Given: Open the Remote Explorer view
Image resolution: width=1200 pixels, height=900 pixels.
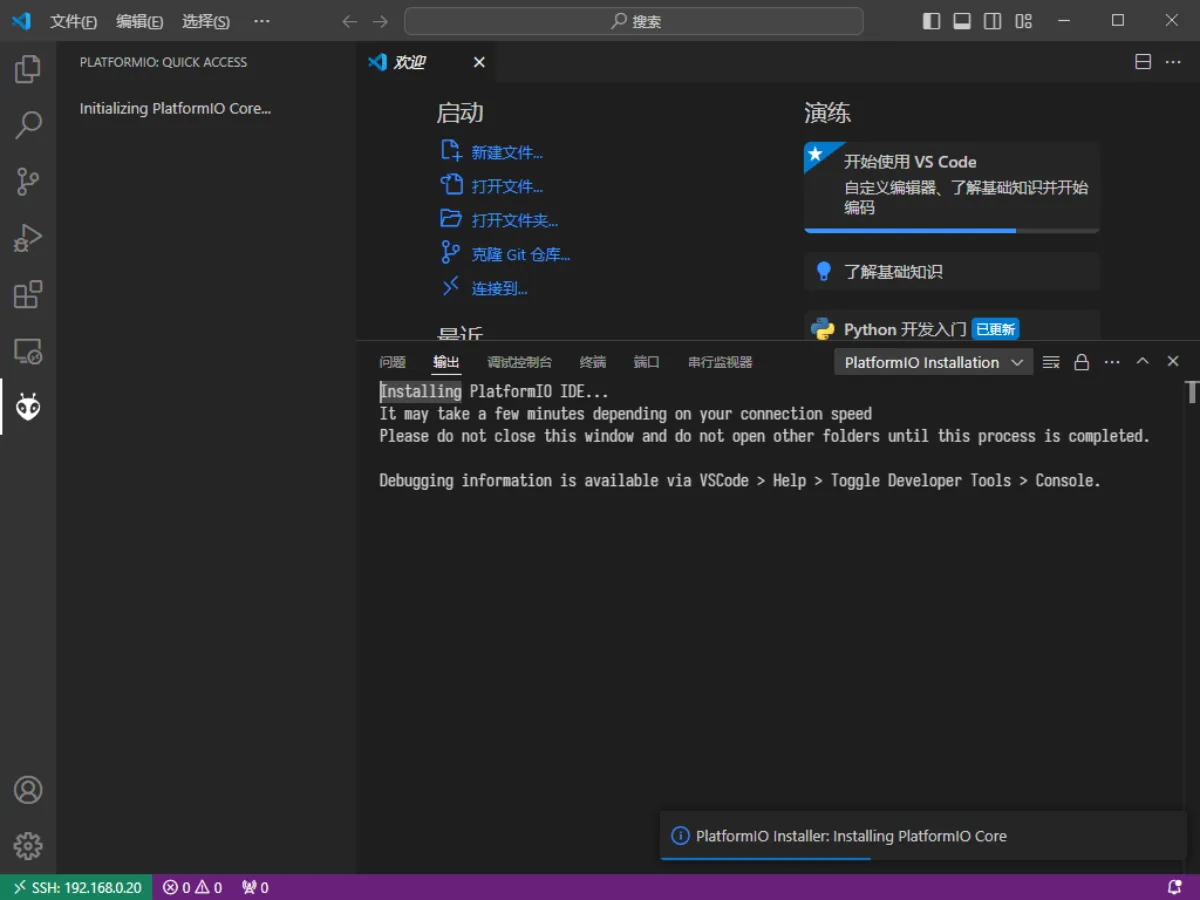Looking at the screenshot, I should [29, 351].
